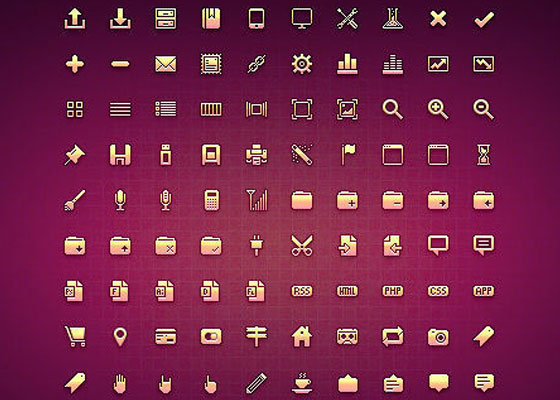Pick the broom brush icon

point(75,200)
